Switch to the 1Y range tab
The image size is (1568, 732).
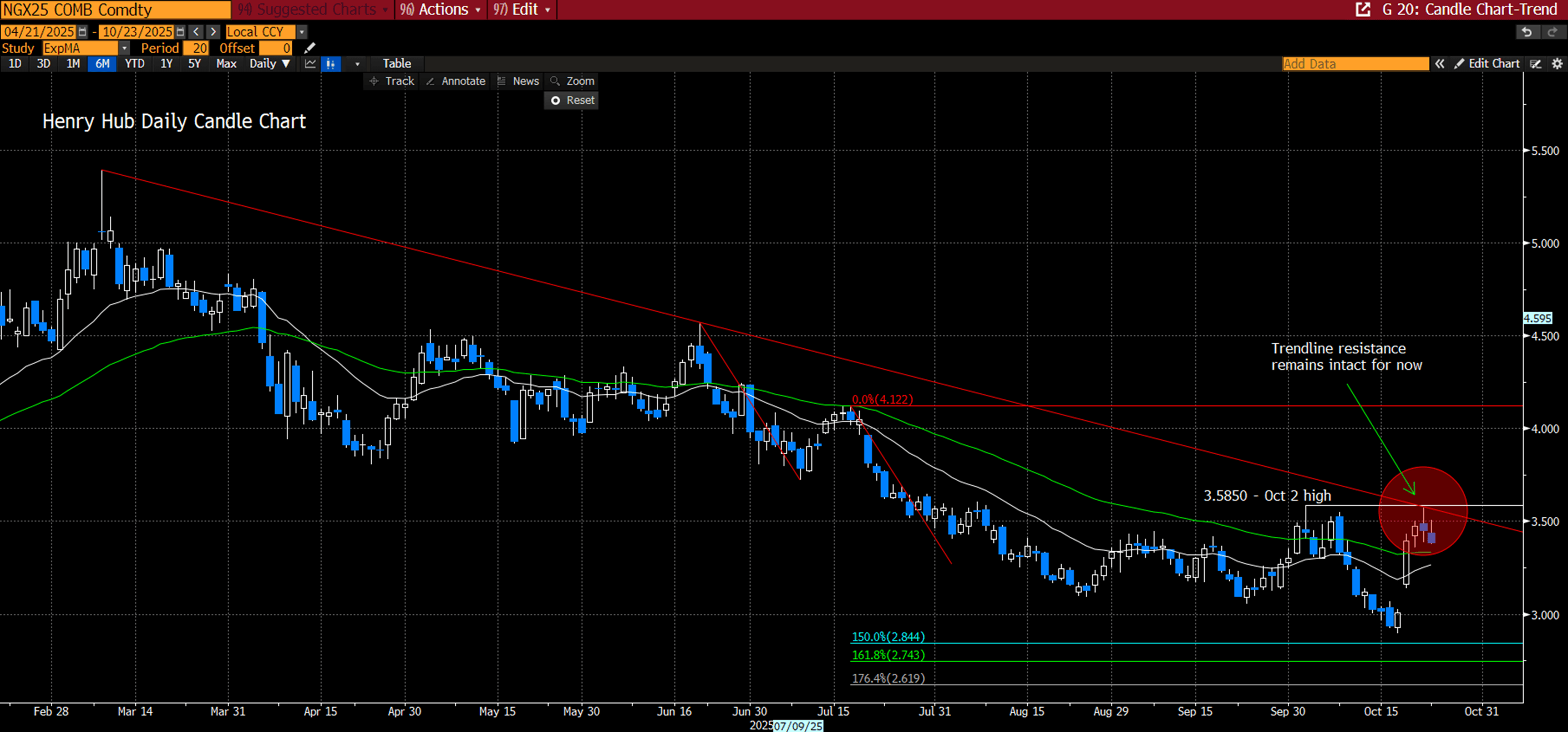pyautogui.click(x=166, y=64)
